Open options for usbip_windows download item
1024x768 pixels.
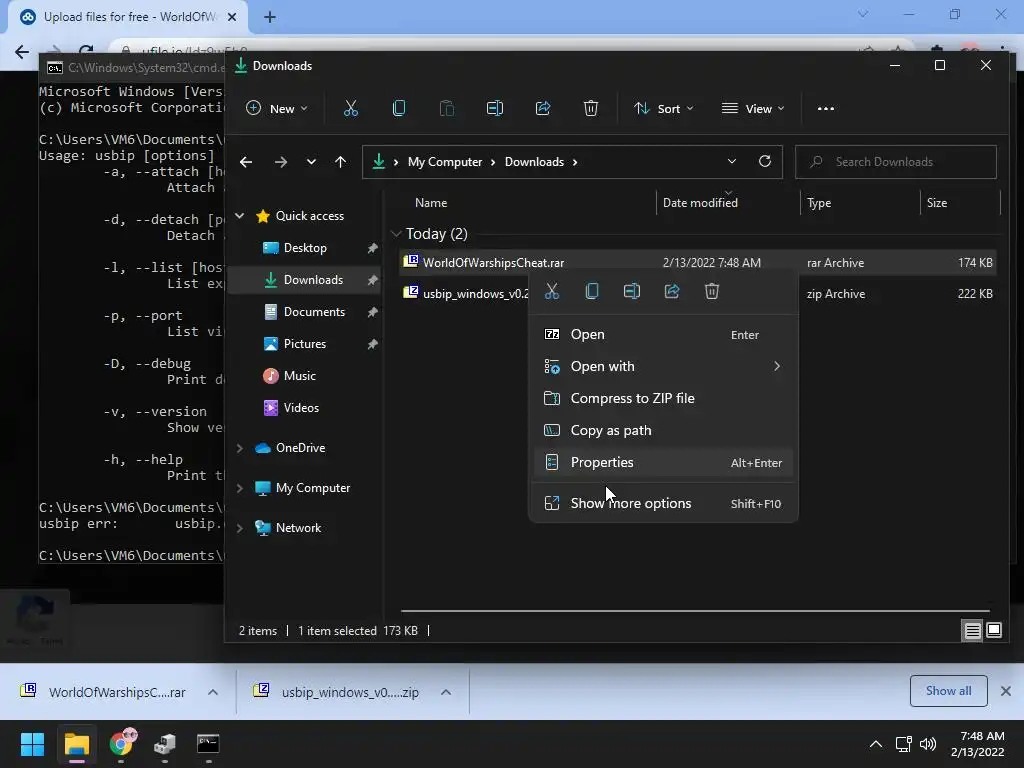coord(446,692)
